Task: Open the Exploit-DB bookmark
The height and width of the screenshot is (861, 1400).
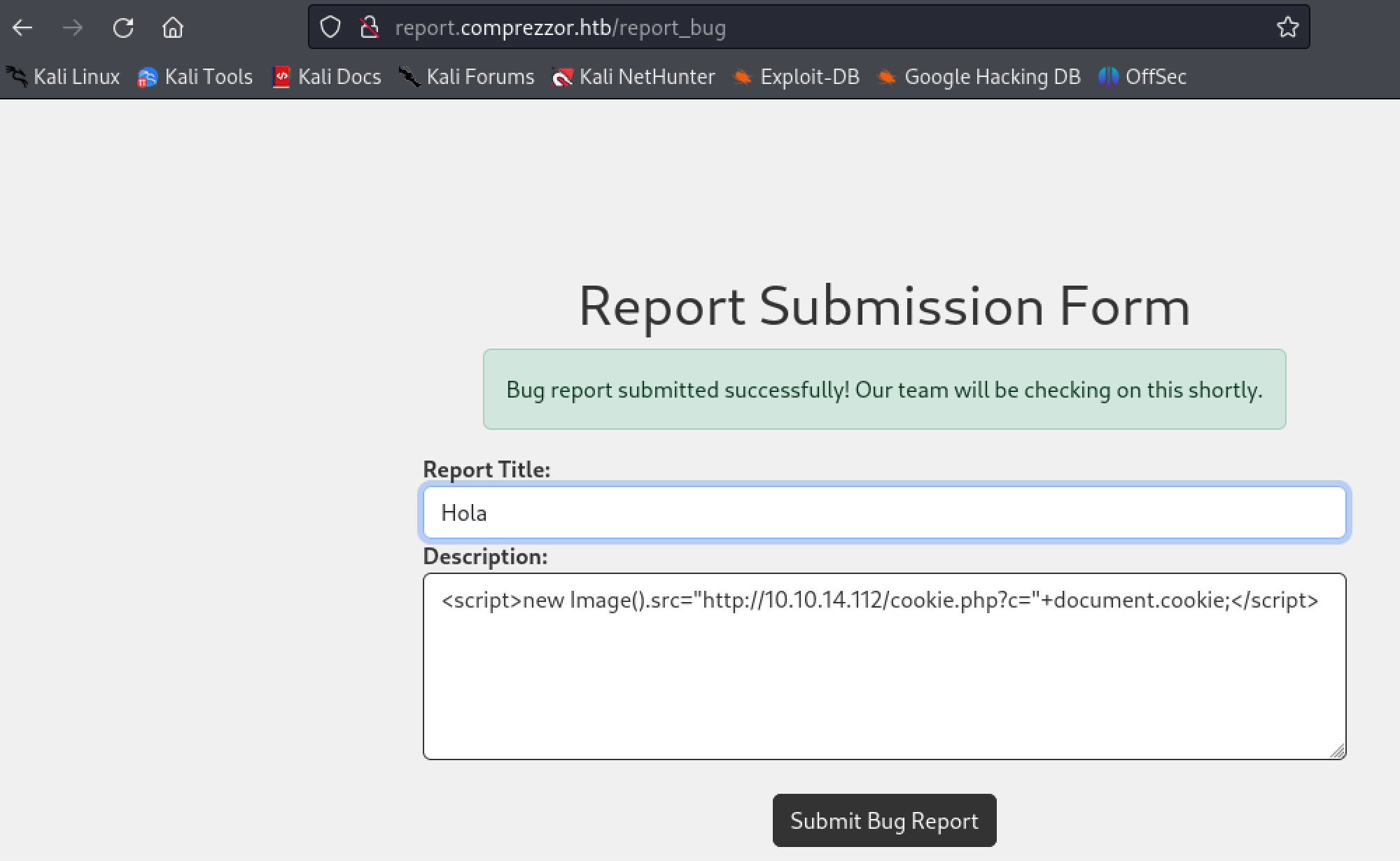Action: tap(796, 76)
